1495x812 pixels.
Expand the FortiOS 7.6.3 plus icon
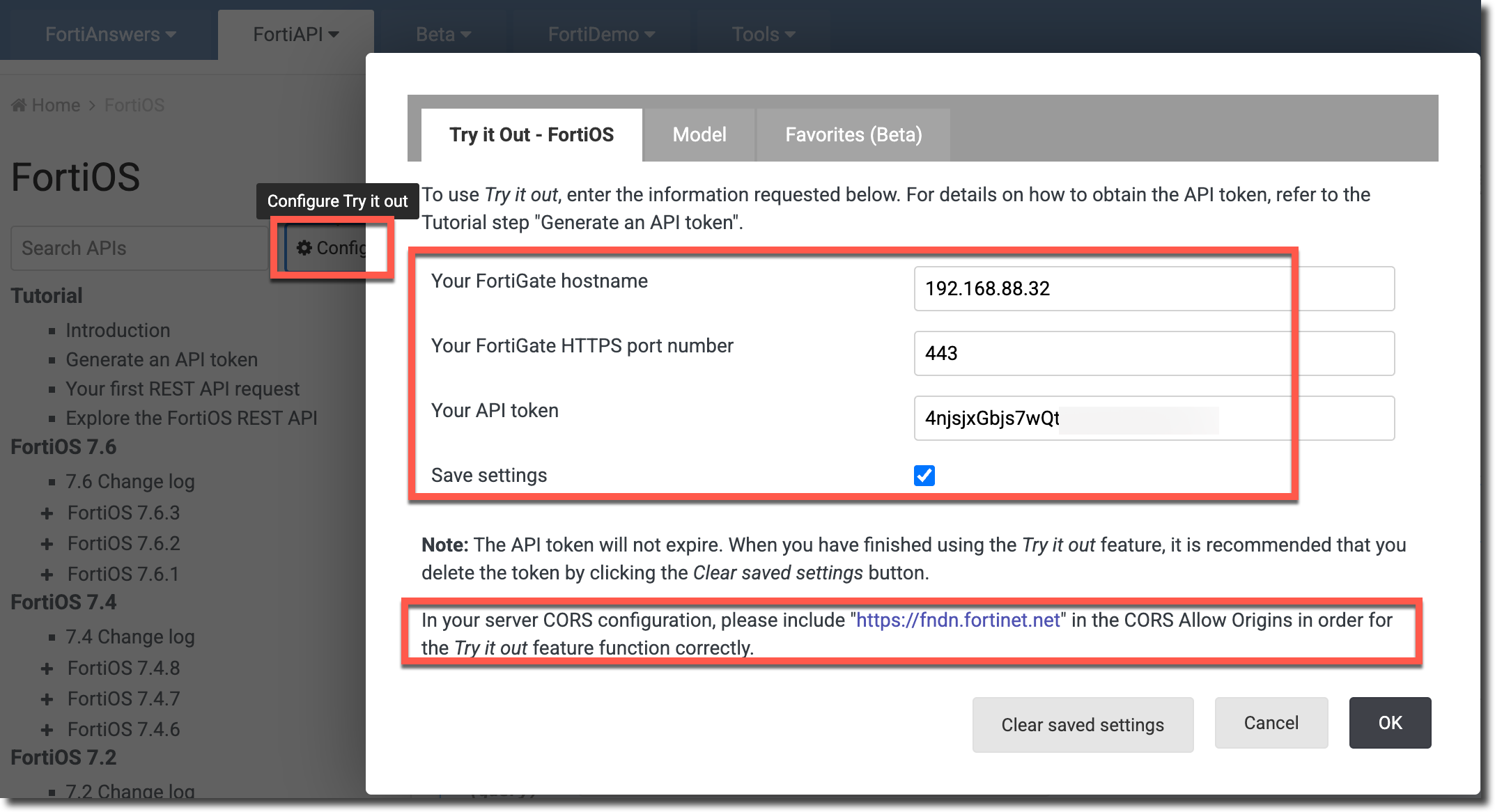(47, 513)
